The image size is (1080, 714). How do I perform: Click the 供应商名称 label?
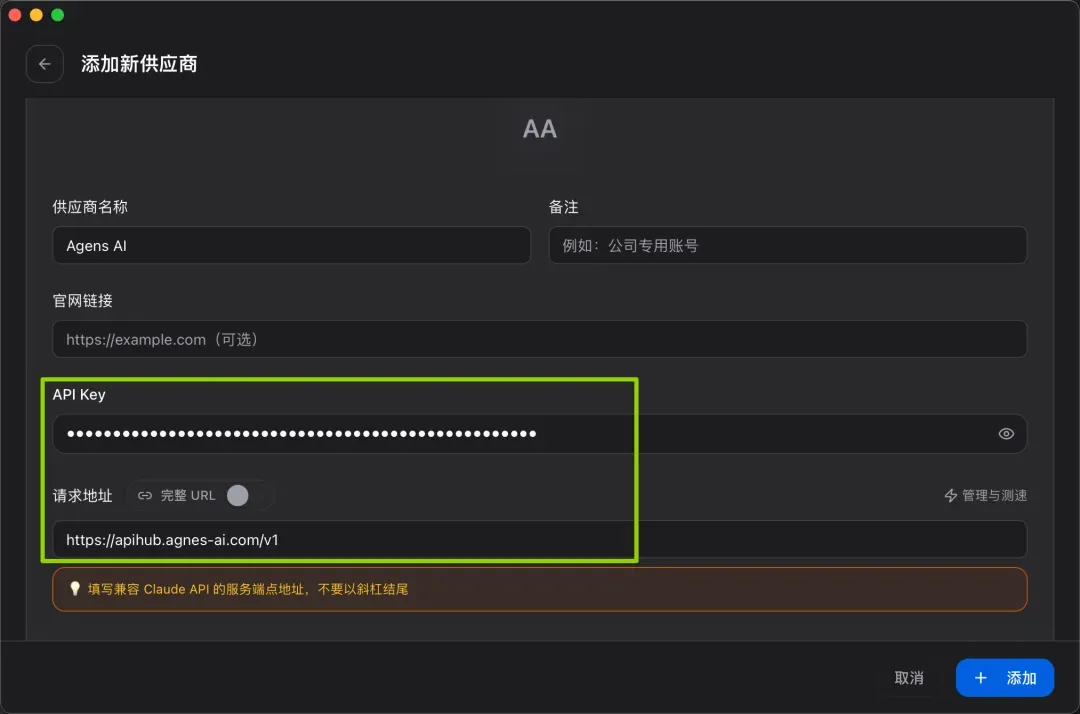pyautogui.click(x=90, y=207)
